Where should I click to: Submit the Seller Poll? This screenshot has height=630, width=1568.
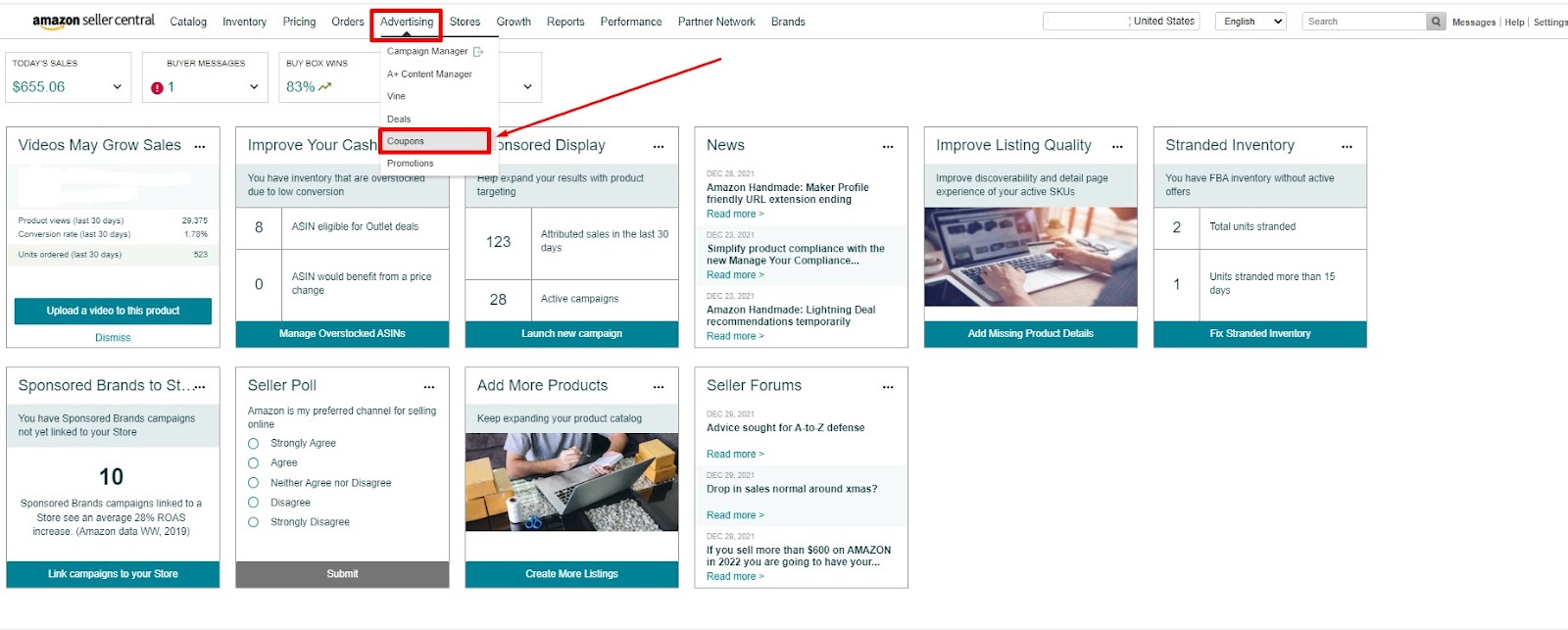[x=342, y=574]
